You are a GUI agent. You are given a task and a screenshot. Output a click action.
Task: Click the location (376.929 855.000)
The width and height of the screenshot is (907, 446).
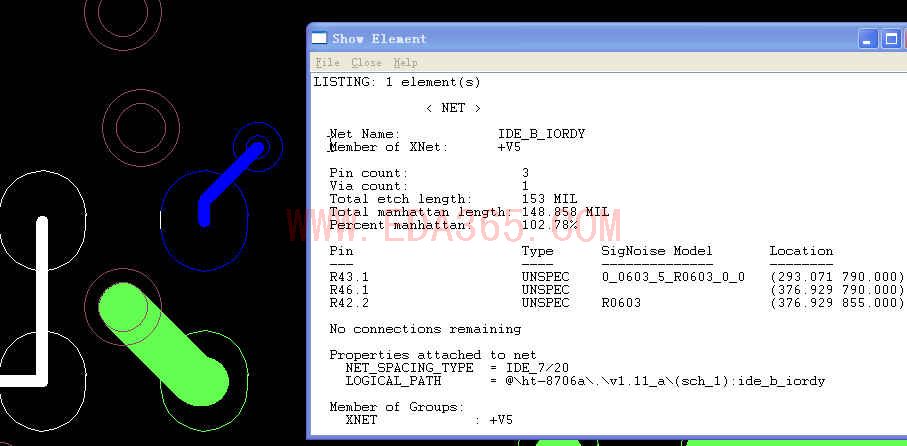[x=836, y=303]
